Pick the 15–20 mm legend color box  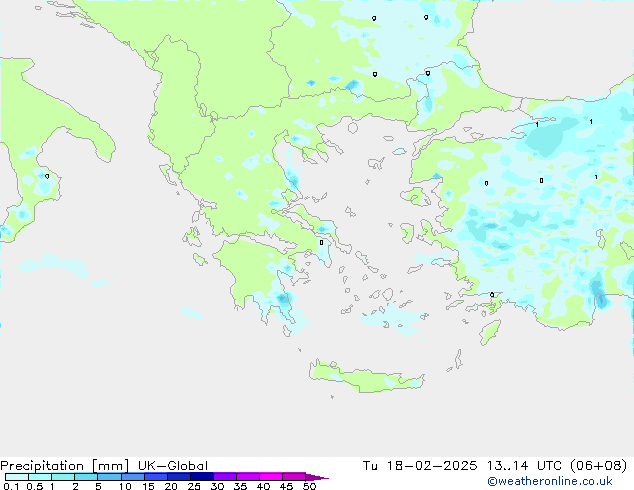(155, 477)
